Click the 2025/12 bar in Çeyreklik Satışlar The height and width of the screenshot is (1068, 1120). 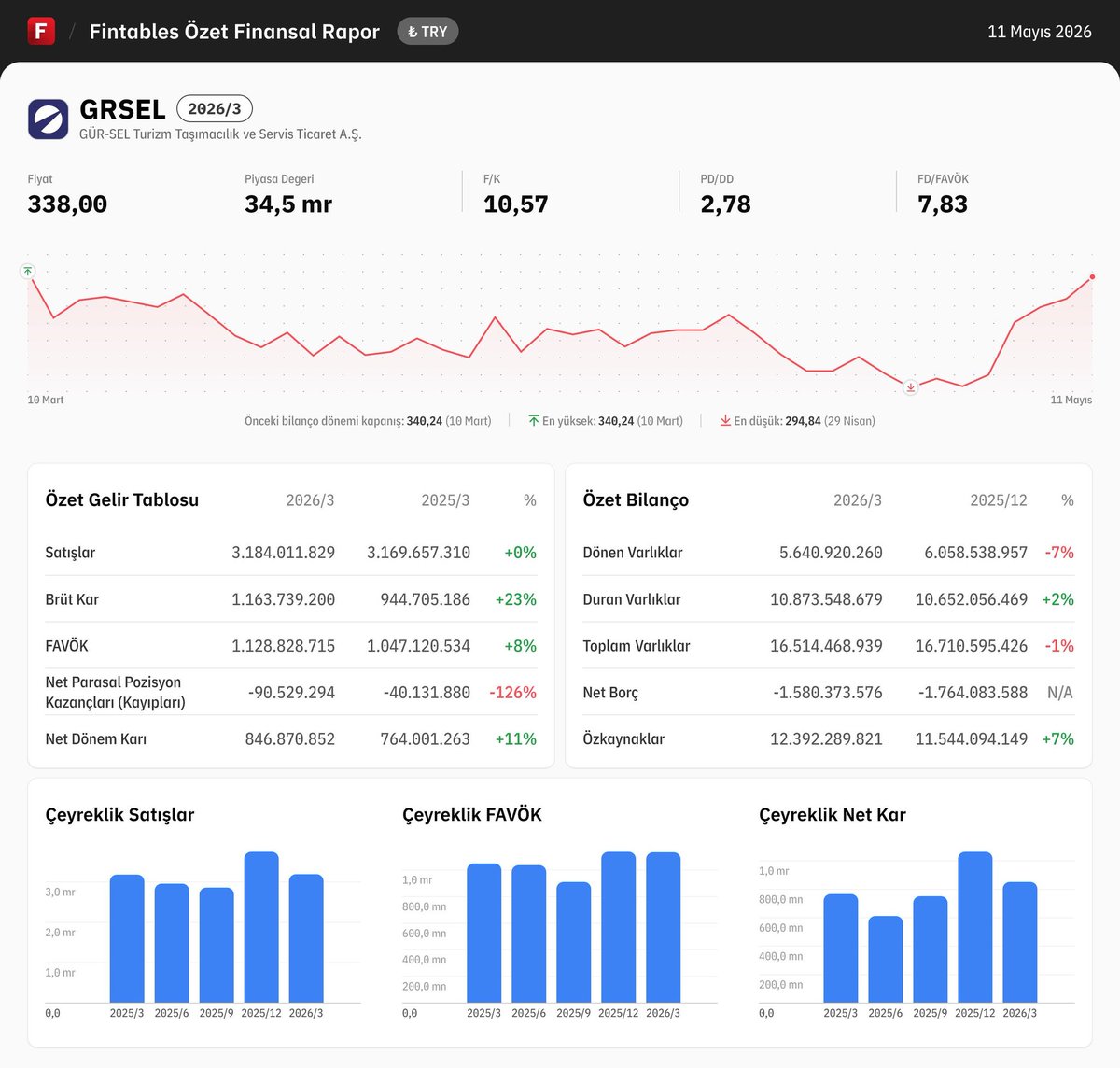[261, 927]
